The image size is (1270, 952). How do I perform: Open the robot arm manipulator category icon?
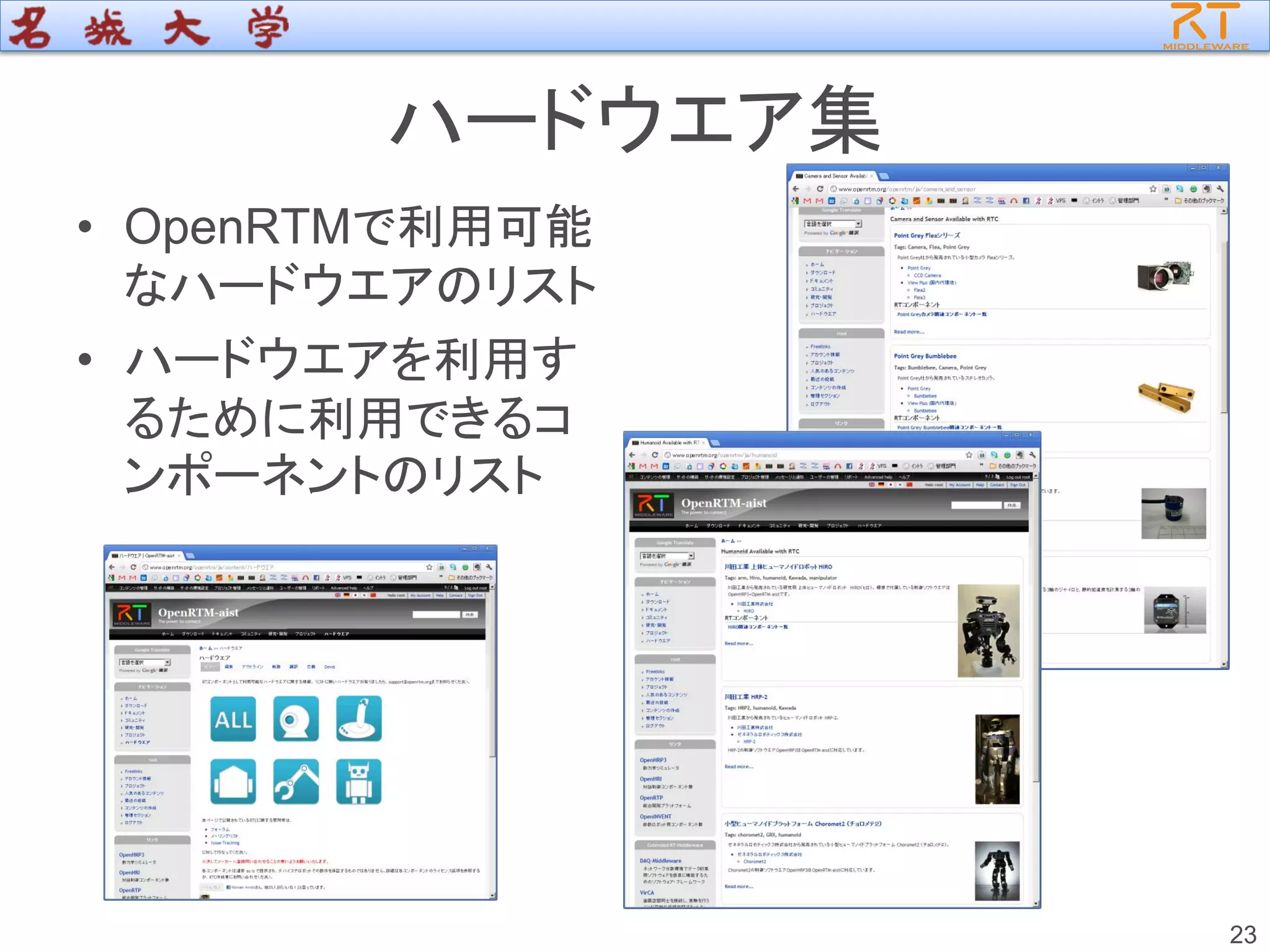296,782
